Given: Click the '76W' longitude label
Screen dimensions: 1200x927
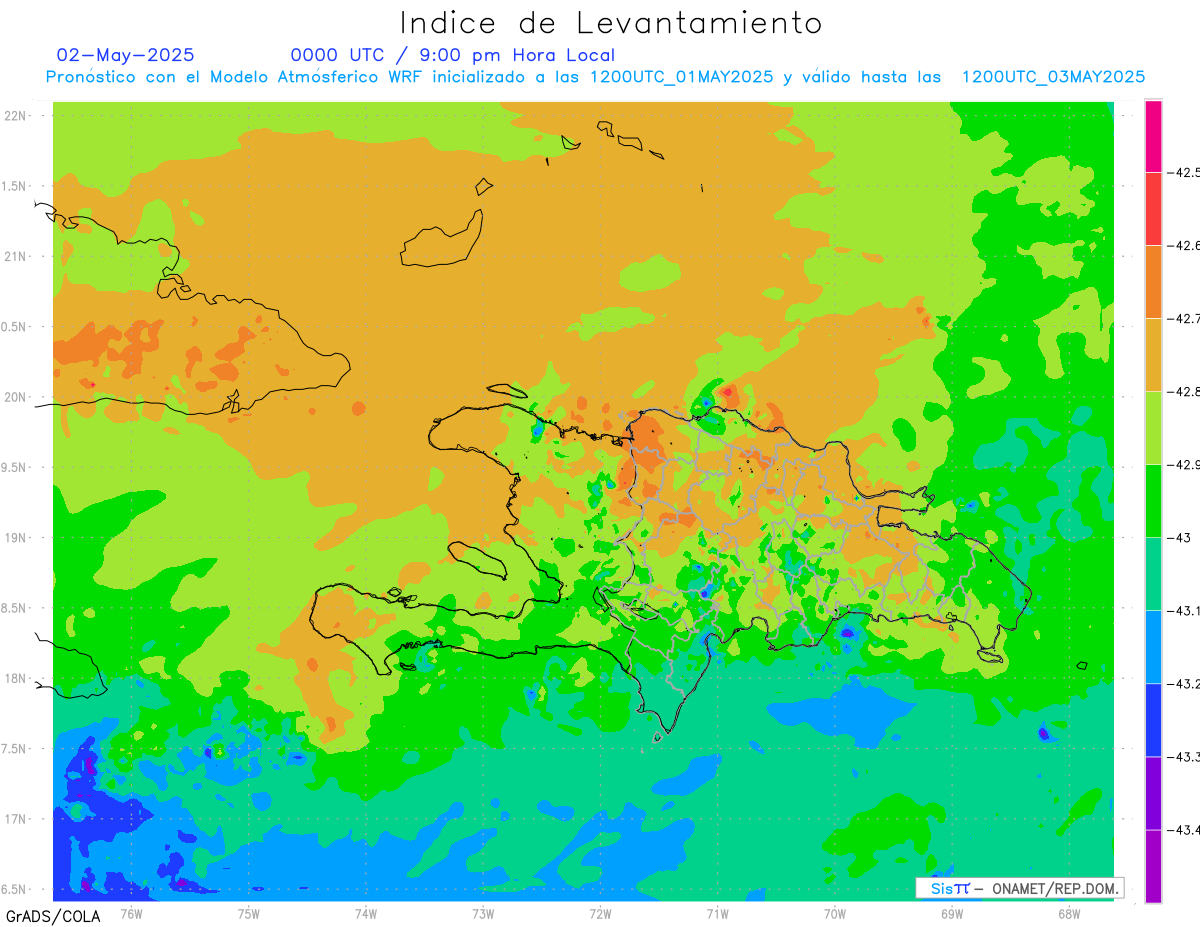Looking at the screenshot, I should (131, 913).
